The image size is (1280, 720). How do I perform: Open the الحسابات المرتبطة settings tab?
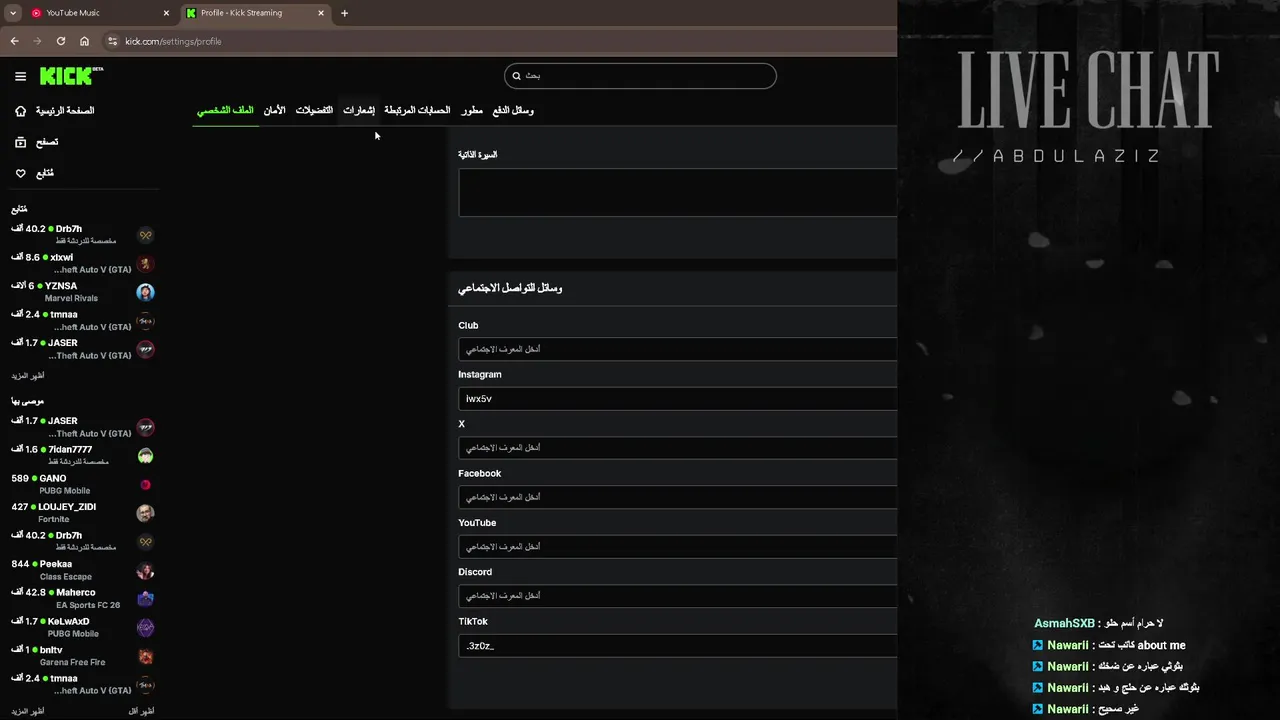417,110
